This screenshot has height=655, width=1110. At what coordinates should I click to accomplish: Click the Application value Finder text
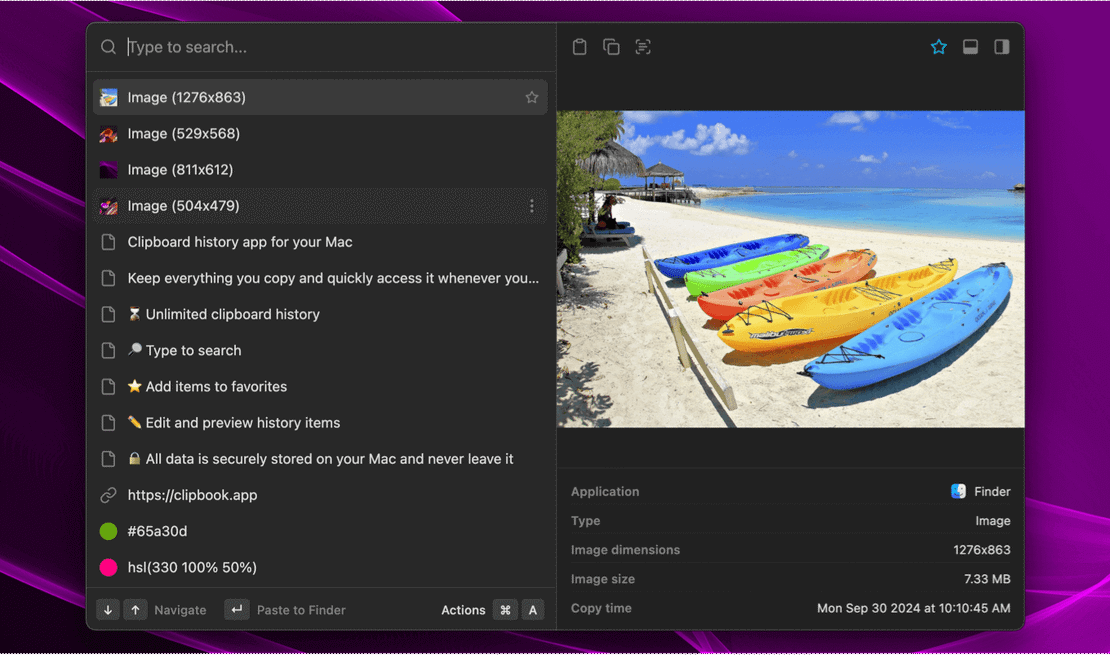point(992,491)
